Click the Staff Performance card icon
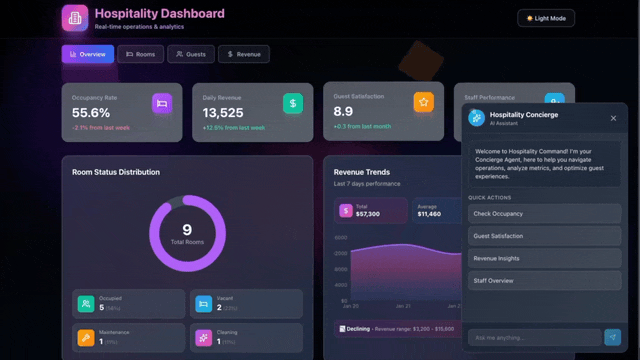This screenshot has width=640, height=360. point(555,98)
